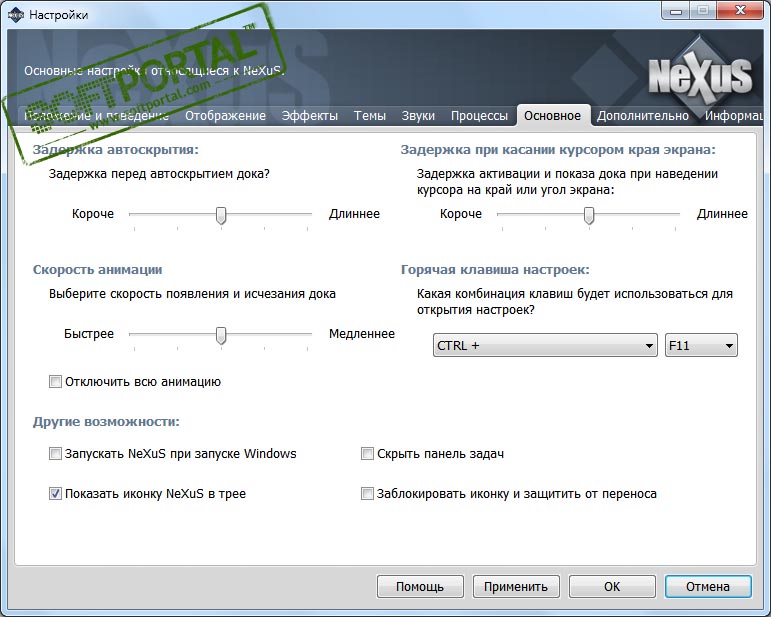Click the NeXuS logo in header
The width and height of the screenshot is (771, 617).
[700, 74]
